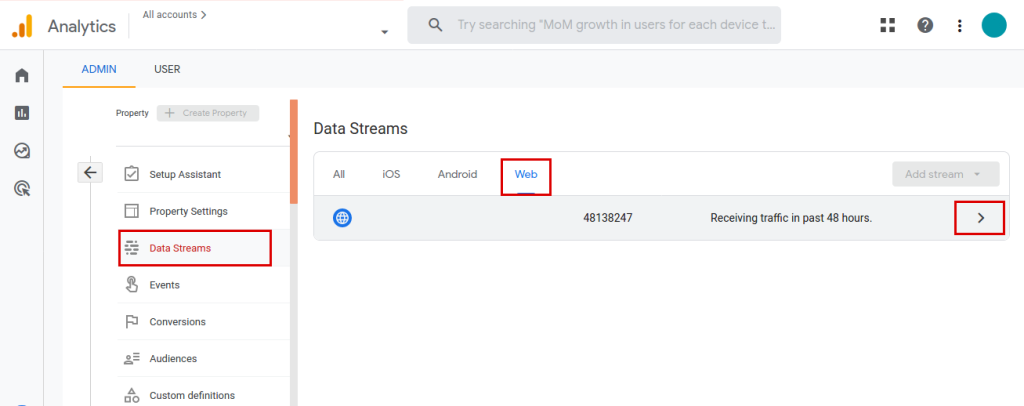
Task: Click the Home icon in left sidebar
Action: [x=21, y=75]
